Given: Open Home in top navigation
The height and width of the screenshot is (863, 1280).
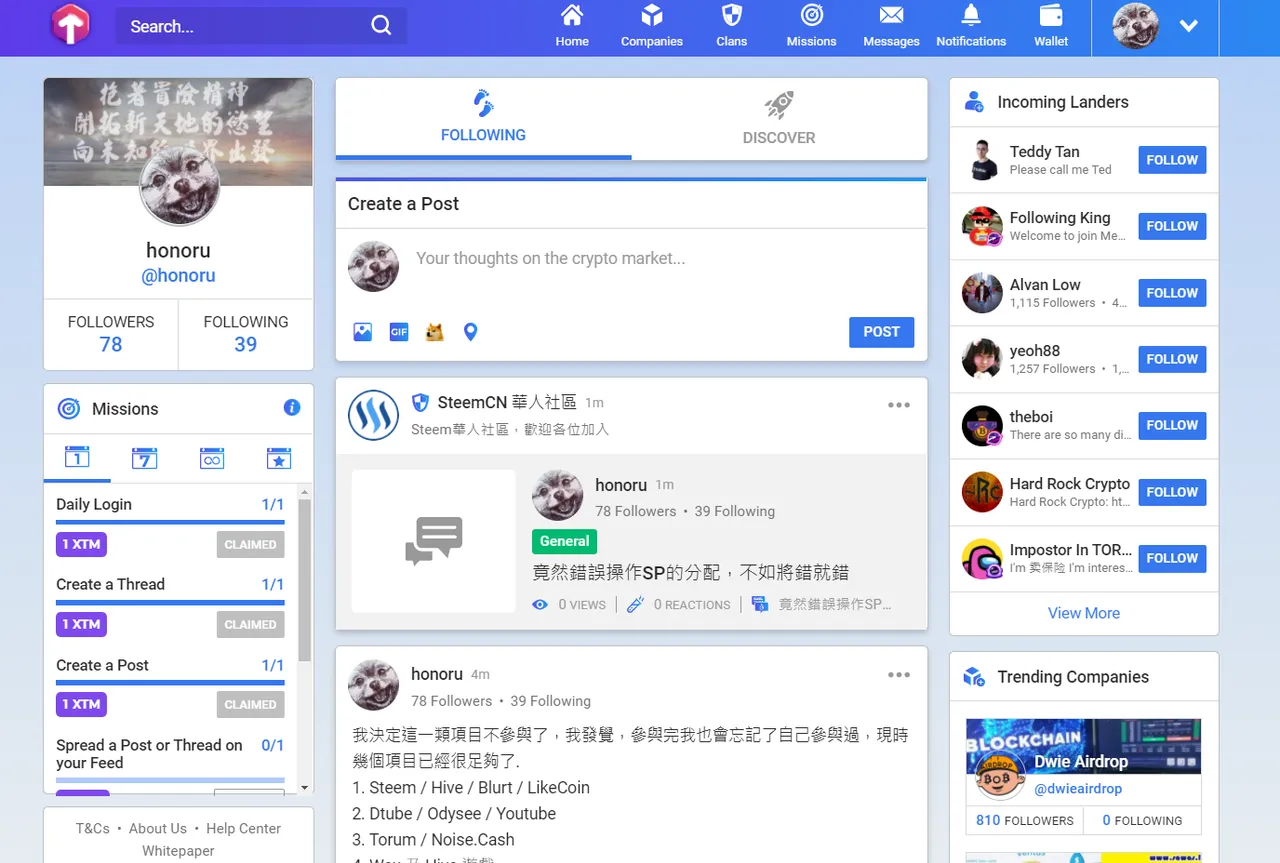Looking at the screenshot, I should (x=572, y=27).
